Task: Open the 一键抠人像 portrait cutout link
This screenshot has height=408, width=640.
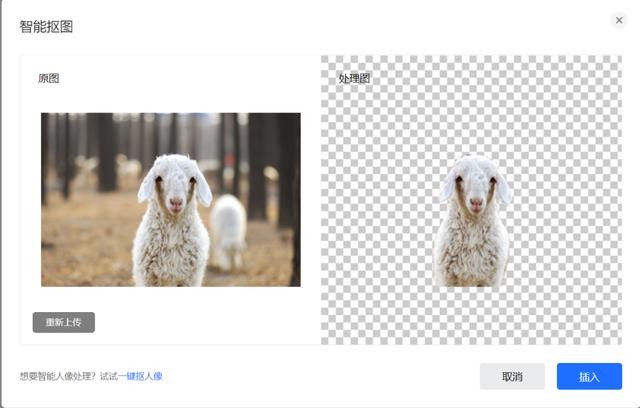Action: pos(140,376)
